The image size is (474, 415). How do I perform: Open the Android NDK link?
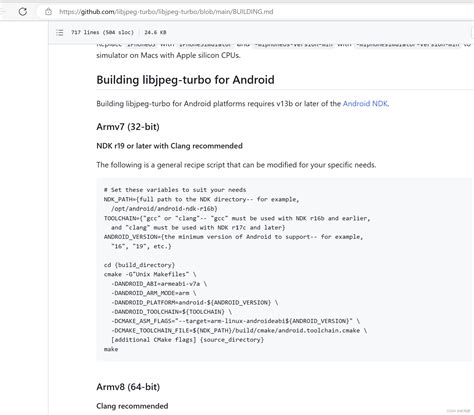point(365,104)
